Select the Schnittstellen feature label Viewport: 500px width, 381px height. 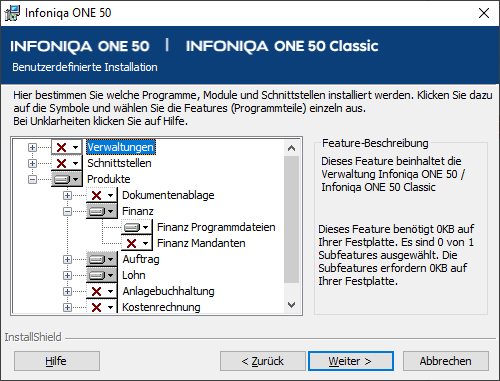point(119,163)
